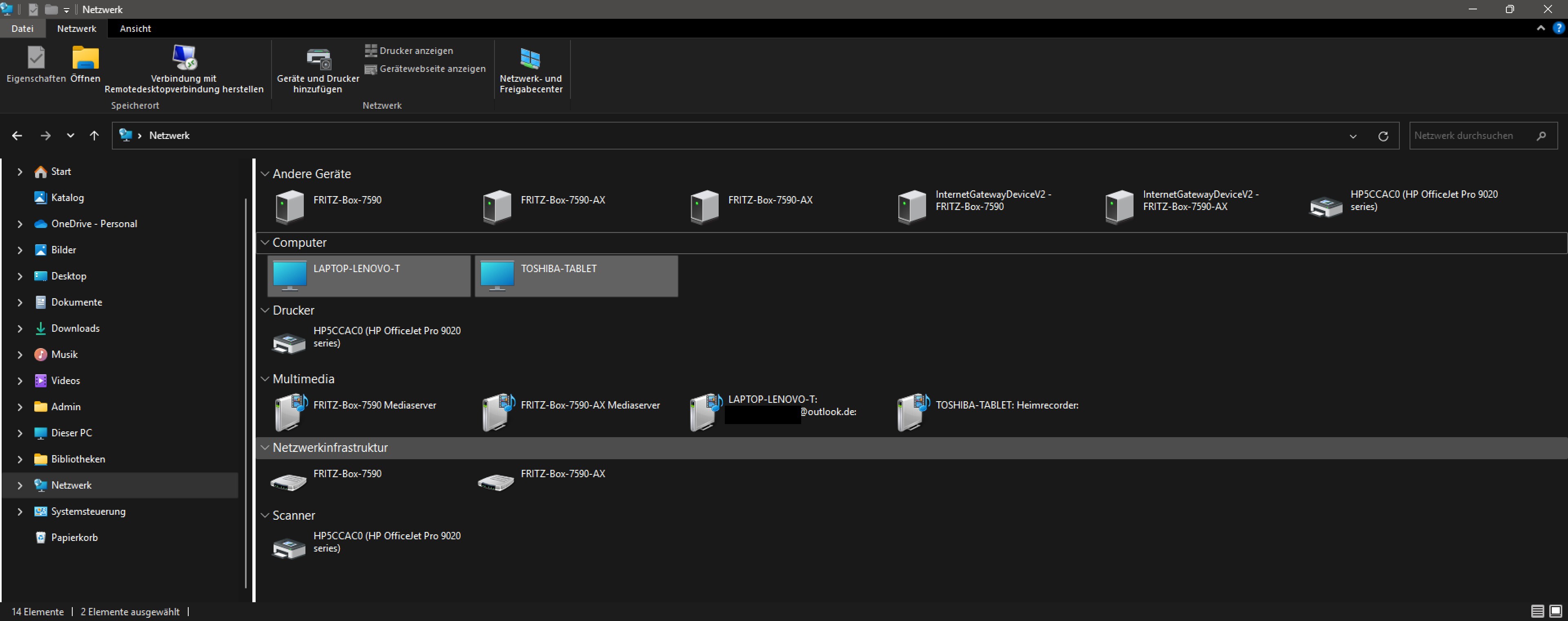Screen dimensions: 1568x621
Task: Collapse the Andere Geräte group
Action: point(265,174)
